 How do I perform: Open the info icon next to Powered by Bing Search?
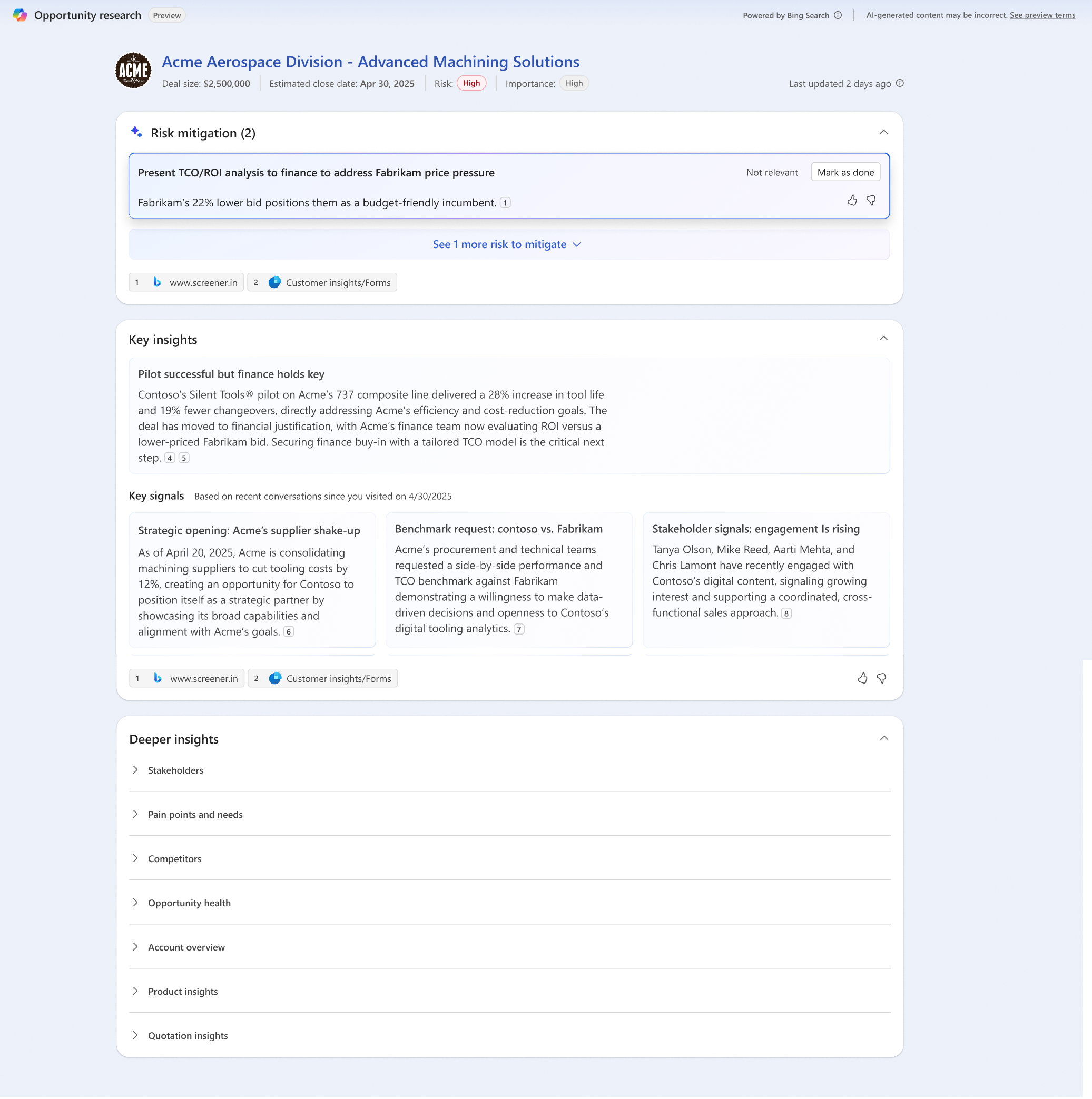click(x=838, y=15)
